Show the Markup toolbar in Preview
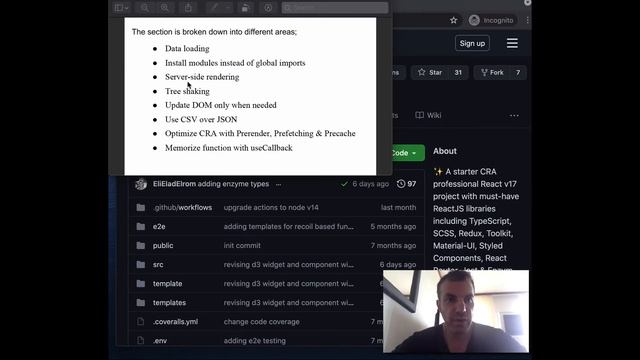 [x=268, y=8]
